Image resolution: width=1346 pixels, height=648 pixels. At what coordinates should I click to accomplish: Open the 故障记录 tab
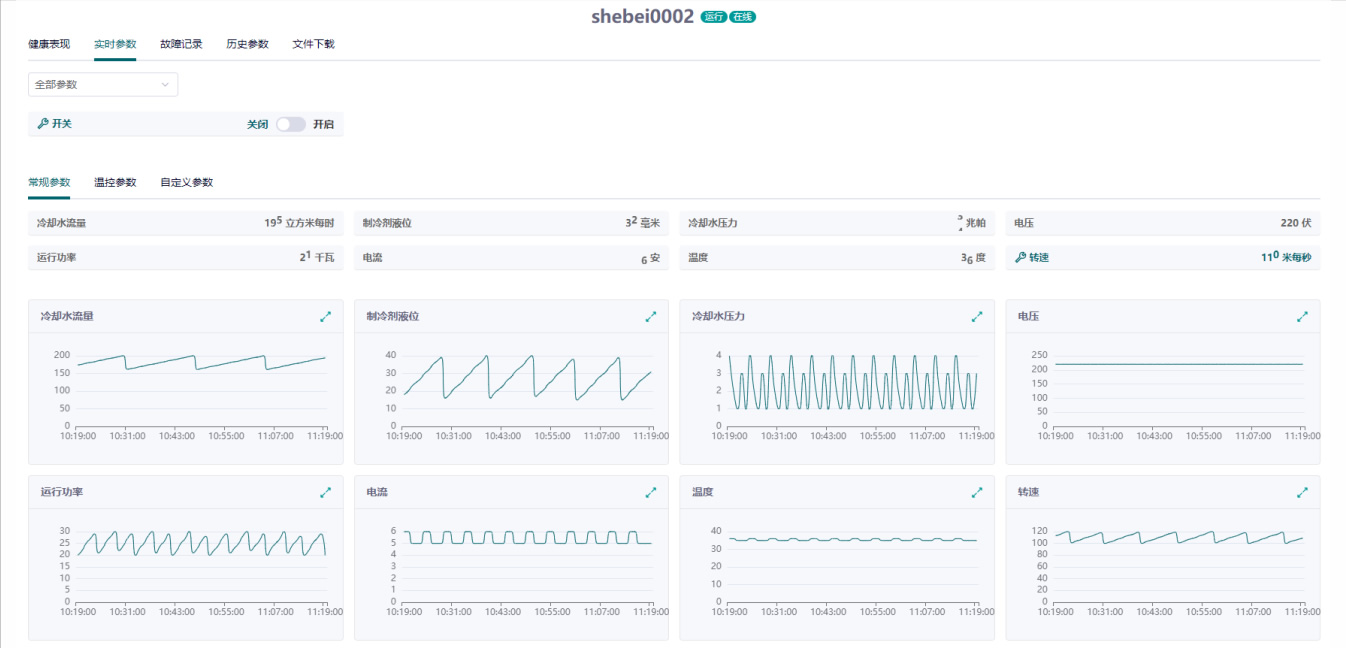(181, 44)
